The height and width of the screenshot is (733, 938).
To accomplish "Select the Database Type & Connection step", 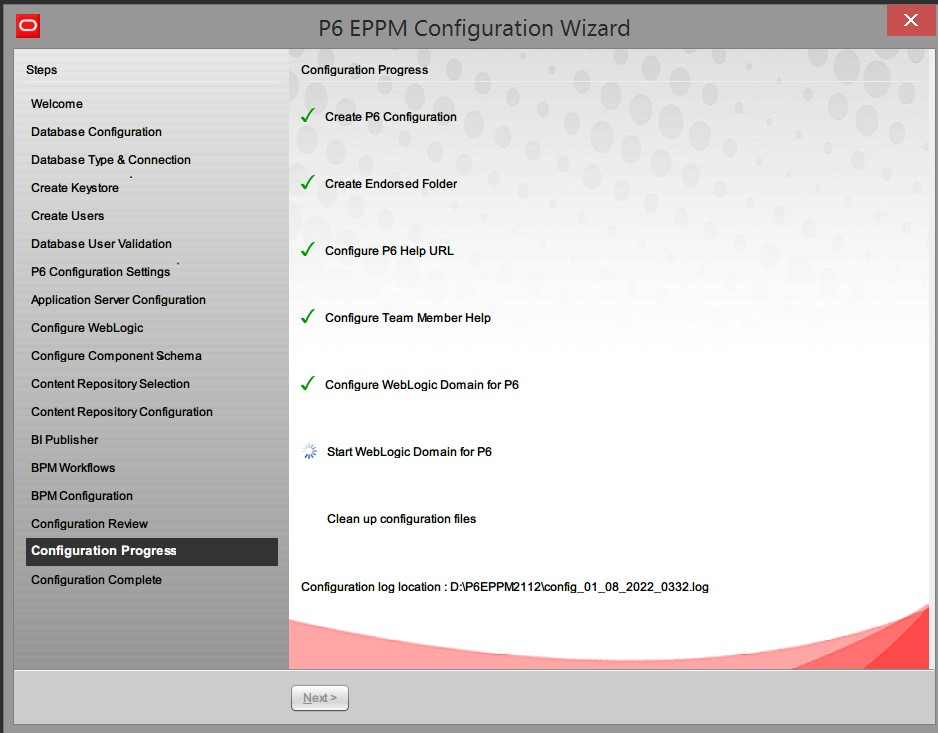I will (111, 160).
